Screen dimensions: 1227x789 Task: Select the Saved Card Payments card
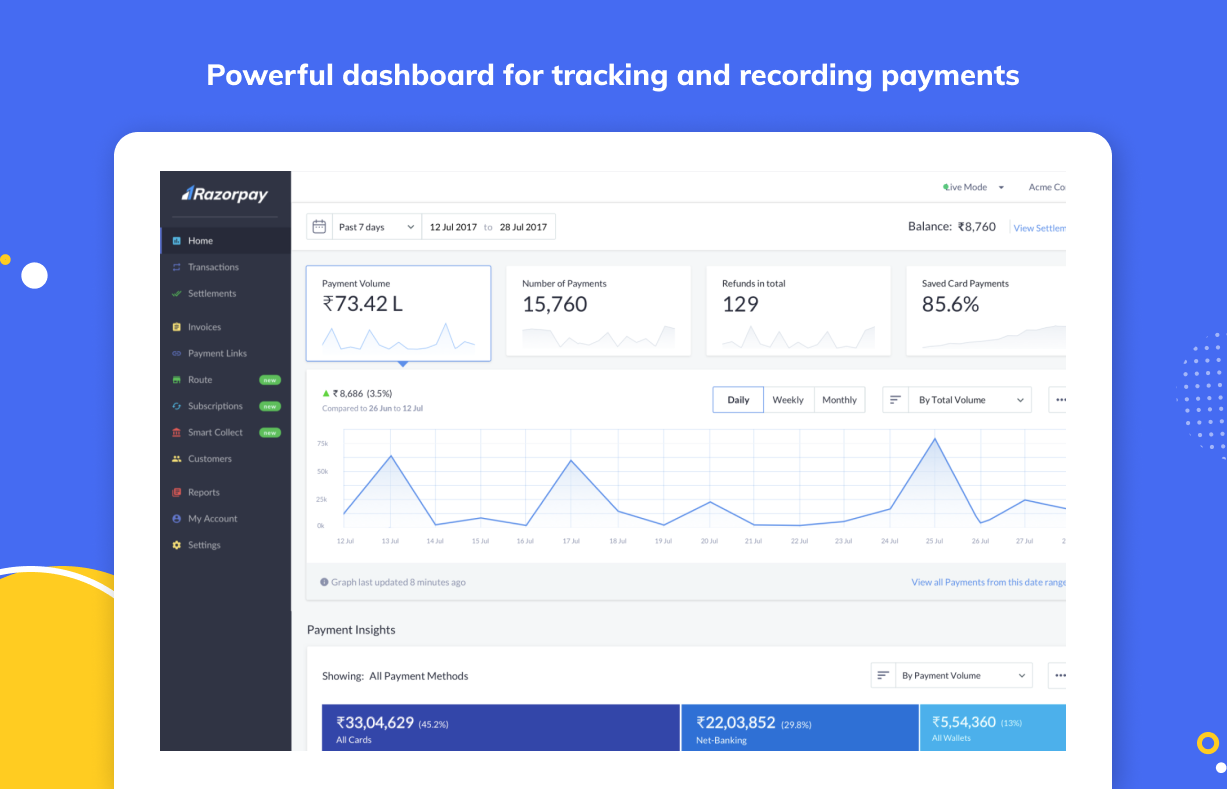coord(986,311)
